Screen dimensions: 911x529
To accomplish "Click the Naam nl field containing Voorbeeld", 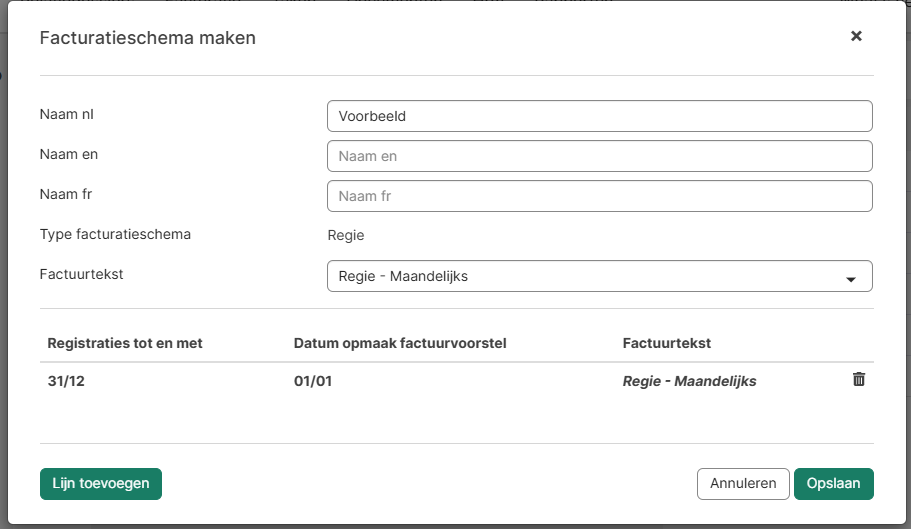I will point(599,116).
